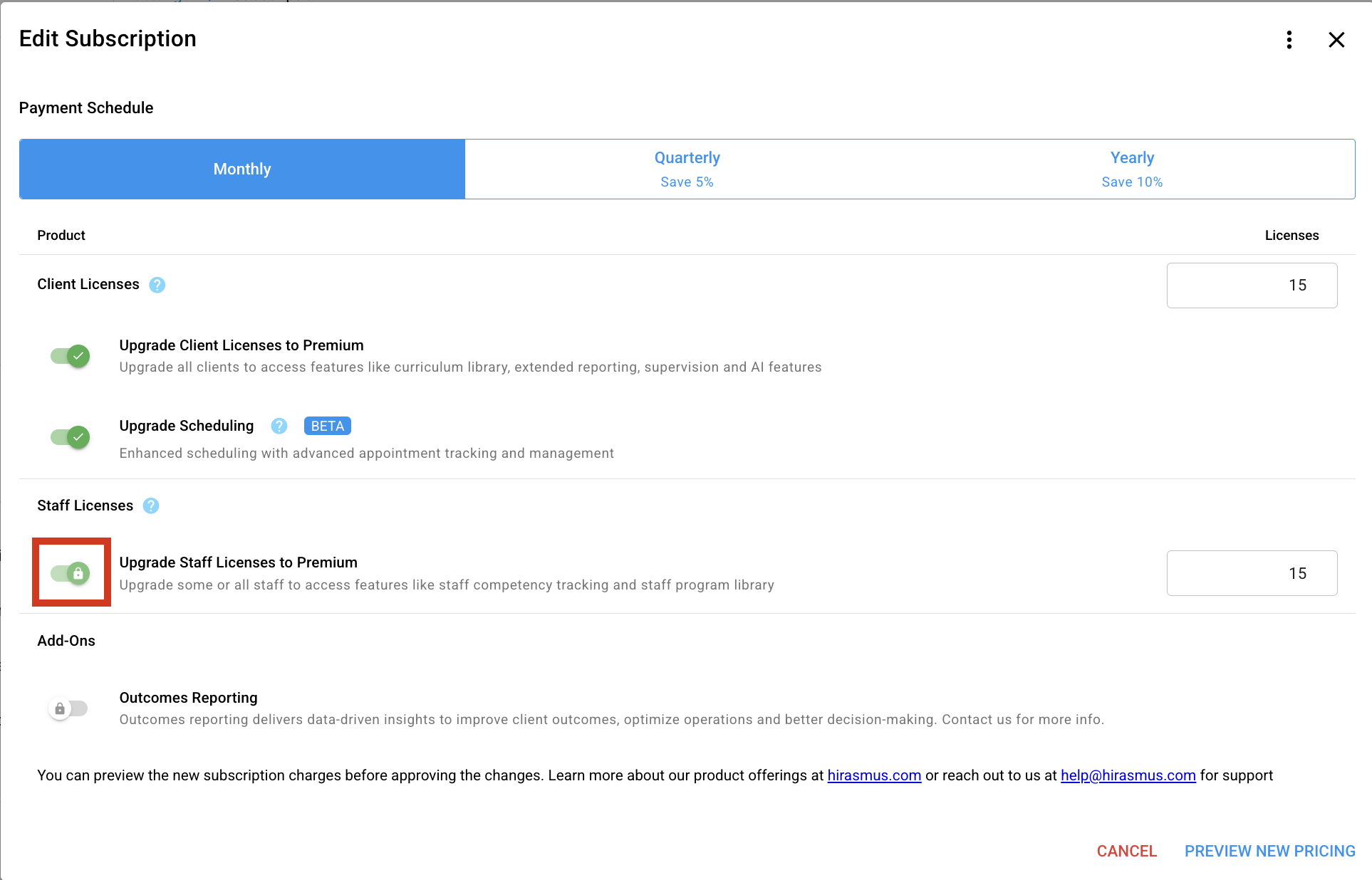Open the three-dot more options menu
The image size is (1372, 880).
1289,40
